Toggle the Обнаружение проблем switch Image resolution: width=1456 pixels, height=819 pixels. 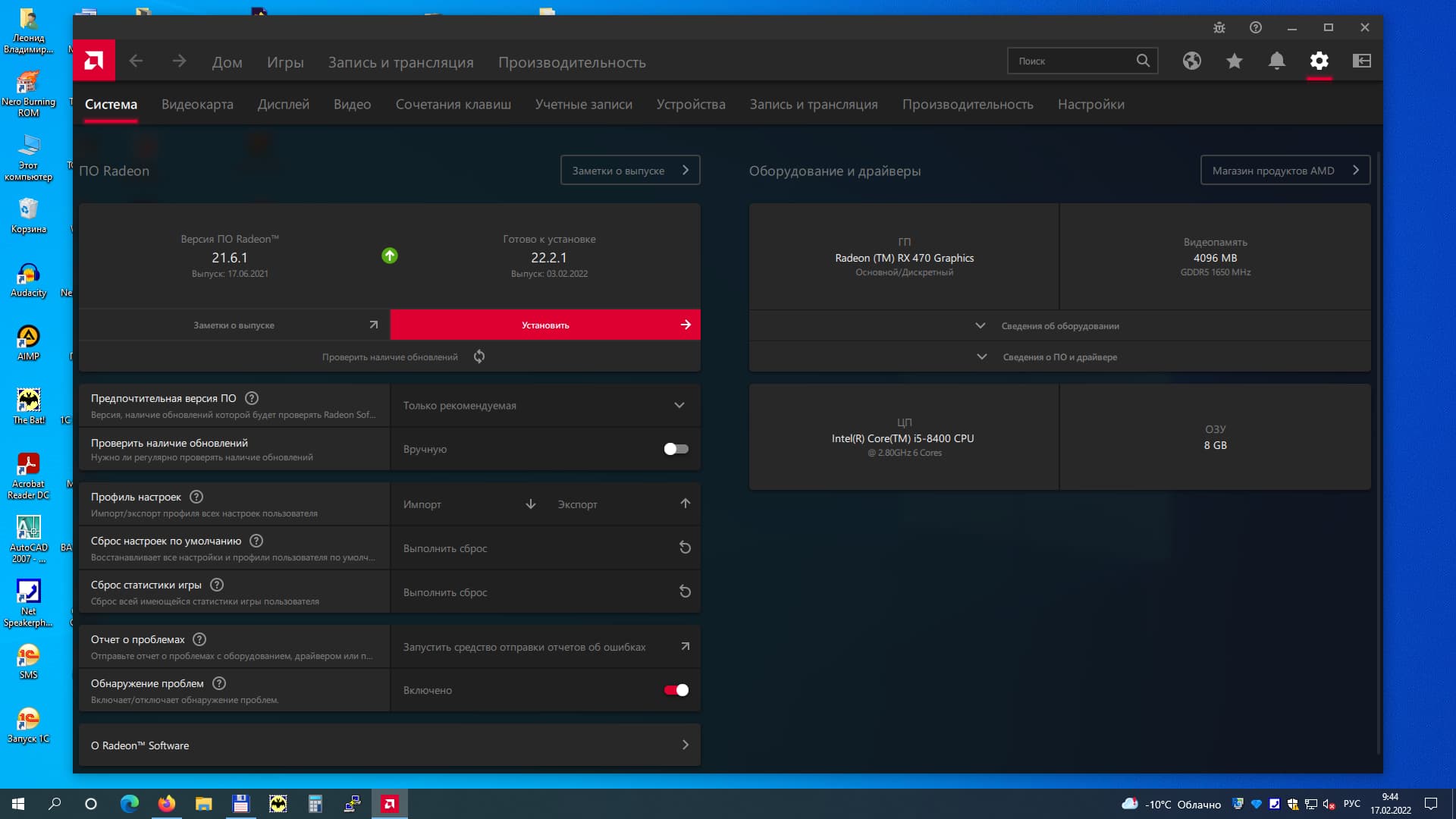click(676, 690)
